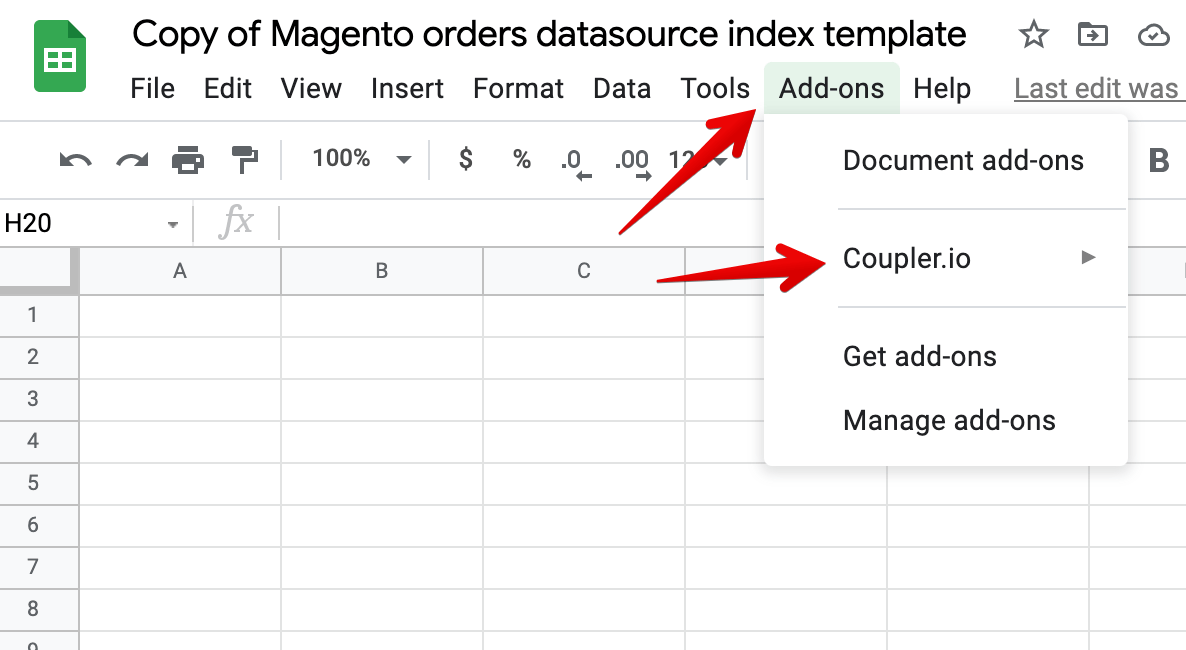
Task: Toggle bold formatting
Action: coord(1159,159)
